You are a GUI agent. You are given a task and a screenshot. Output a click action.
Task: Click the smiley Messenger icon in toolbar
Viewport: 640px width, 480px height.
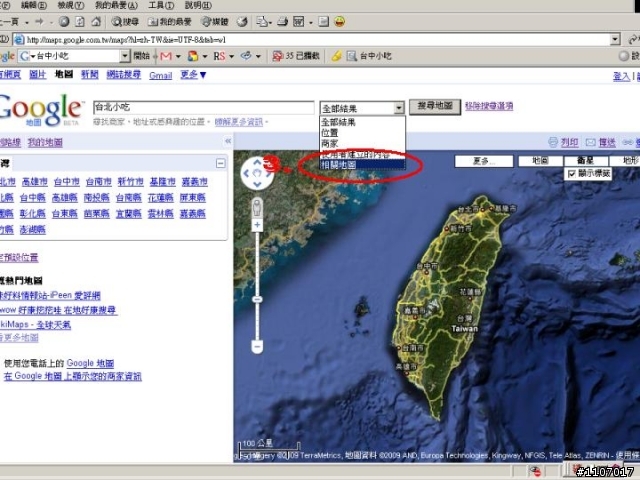pyautogui.click(x=340, y=21)
